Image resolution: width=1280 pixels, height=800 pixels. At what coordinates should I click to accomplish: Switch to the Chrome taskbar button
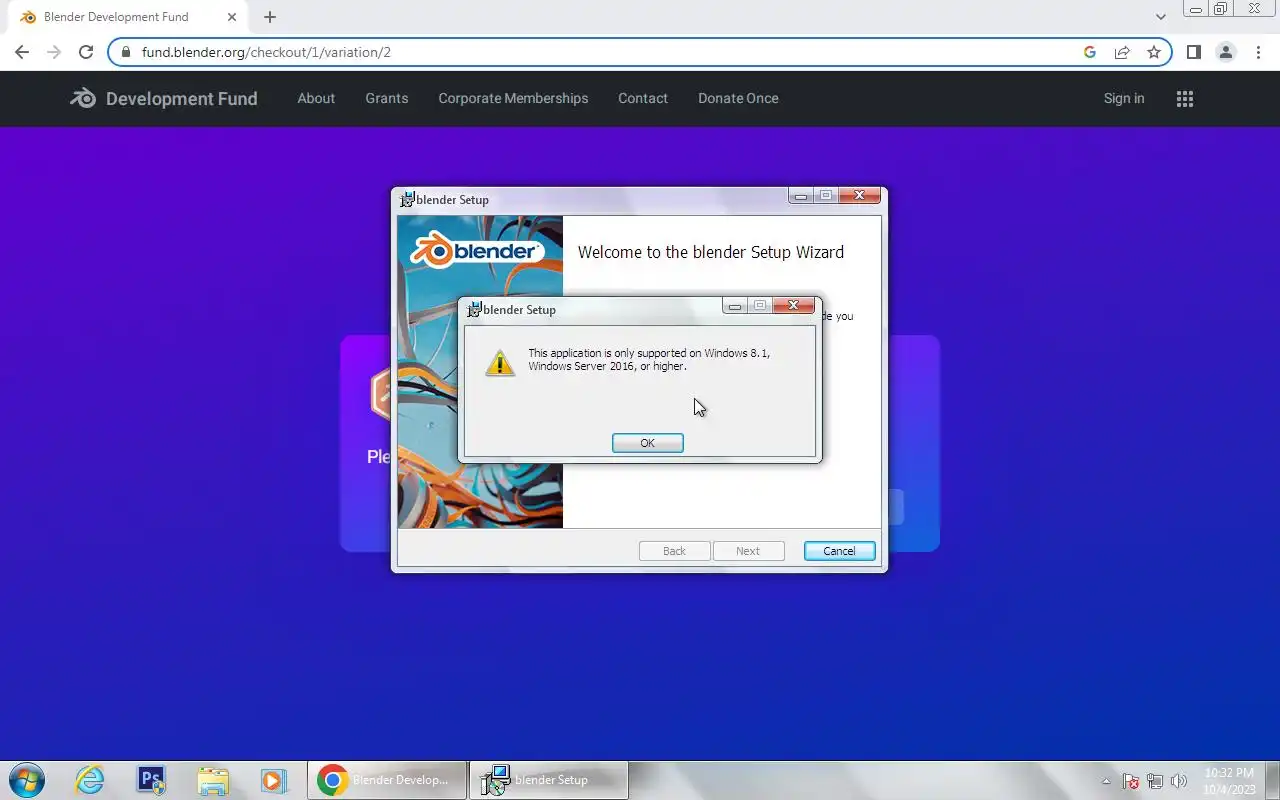(387, 780)
